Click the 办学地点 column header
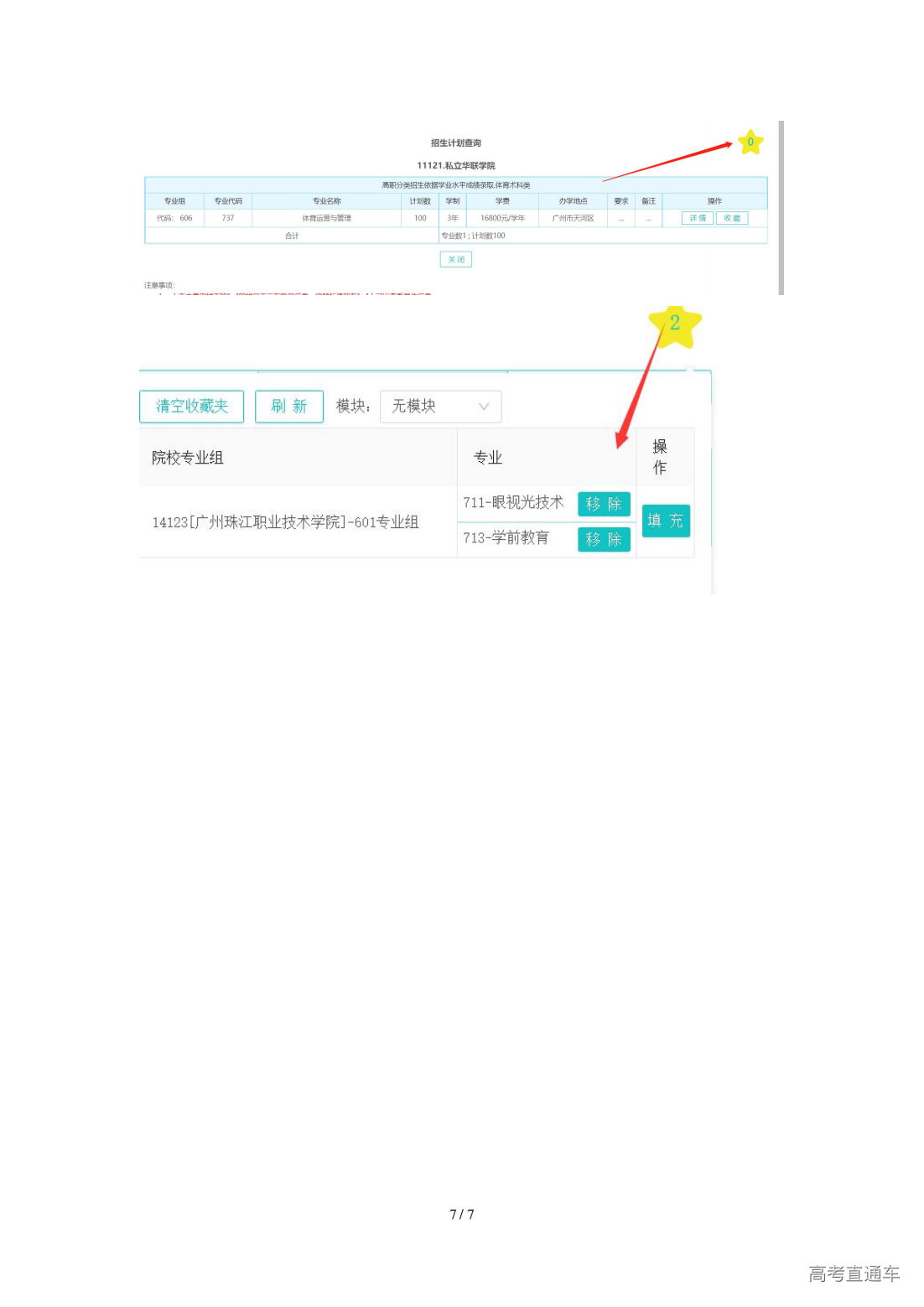Image resolution: width=924 pixels, height=1307 pixels. [573, 201]
